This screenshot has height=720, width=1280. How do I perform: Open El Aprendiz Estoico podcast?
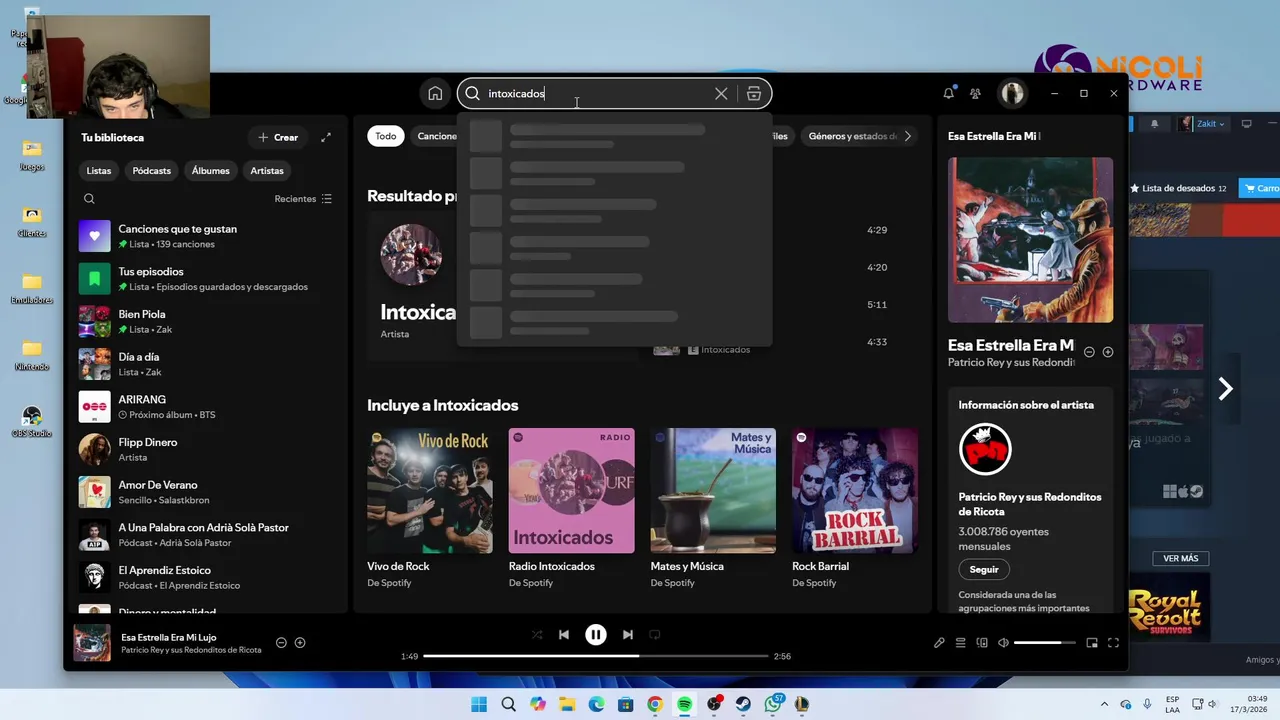pos(206,577)
